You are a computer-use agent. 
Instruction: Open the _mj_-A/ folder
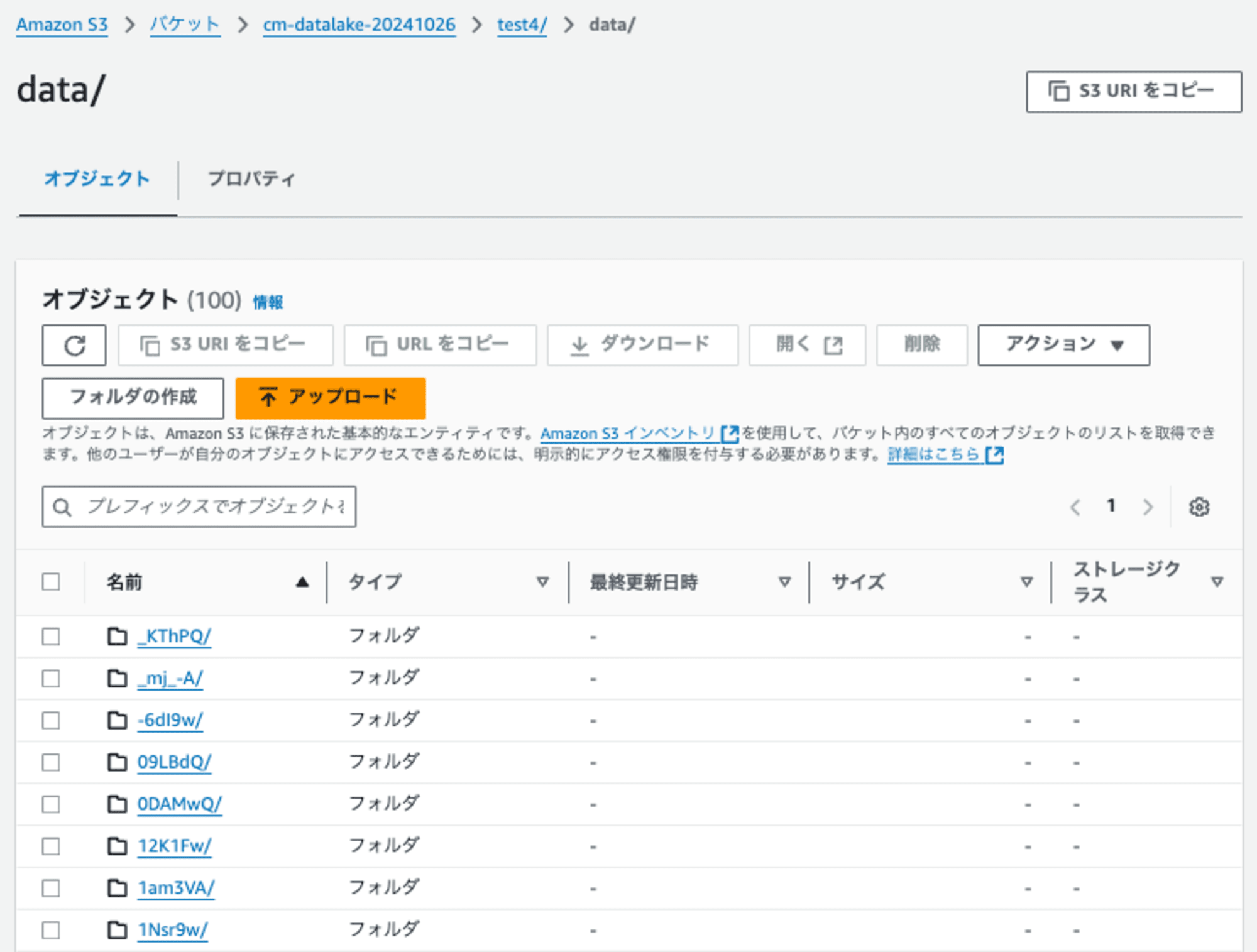point(170,679)
